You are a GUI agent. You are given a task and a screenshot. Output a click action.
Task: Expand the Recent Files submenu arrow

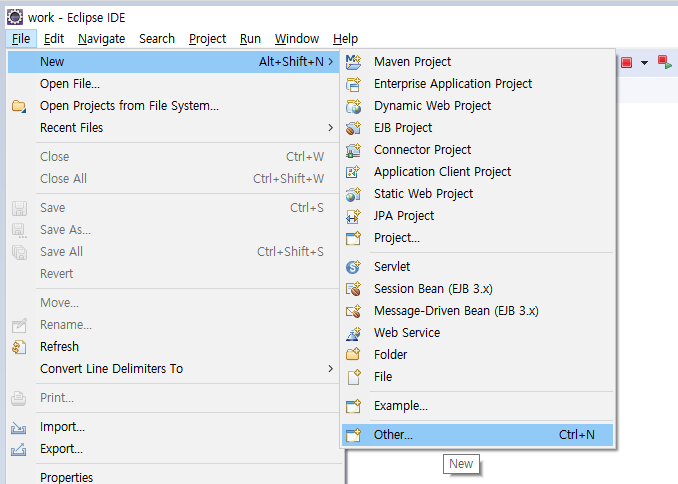coord(331,128)
